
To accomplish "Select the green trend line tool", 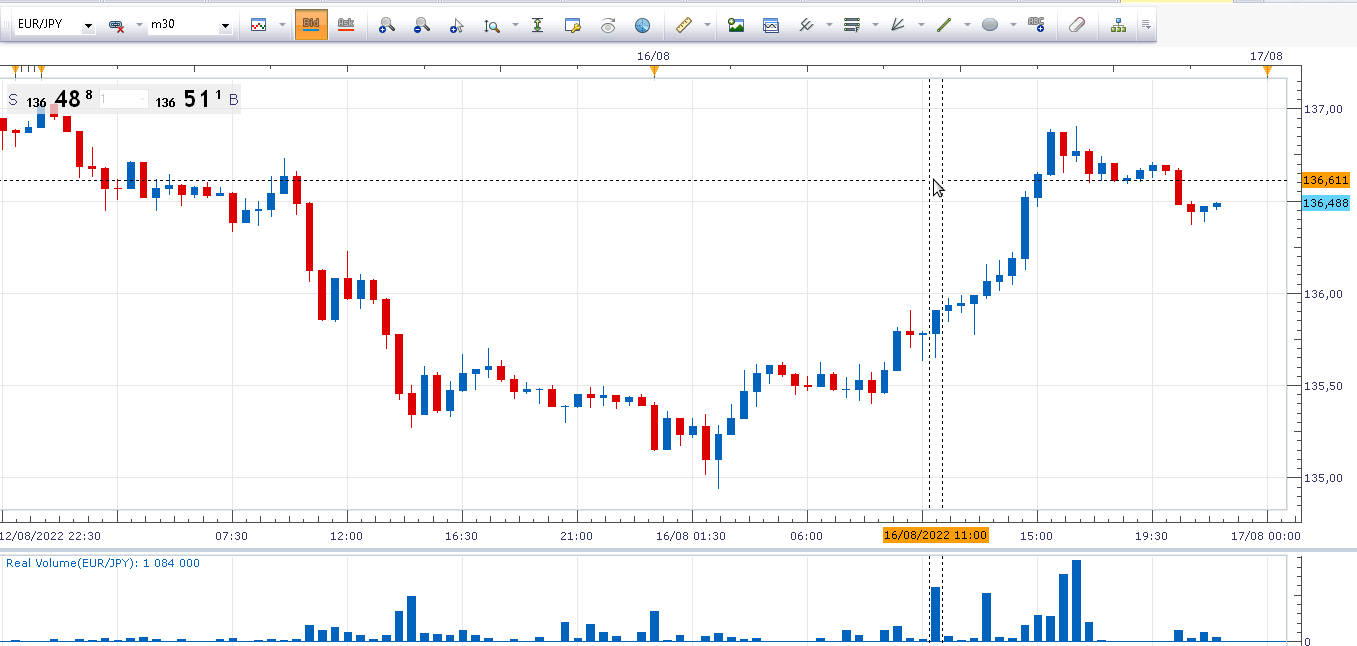I will point(944,25).
